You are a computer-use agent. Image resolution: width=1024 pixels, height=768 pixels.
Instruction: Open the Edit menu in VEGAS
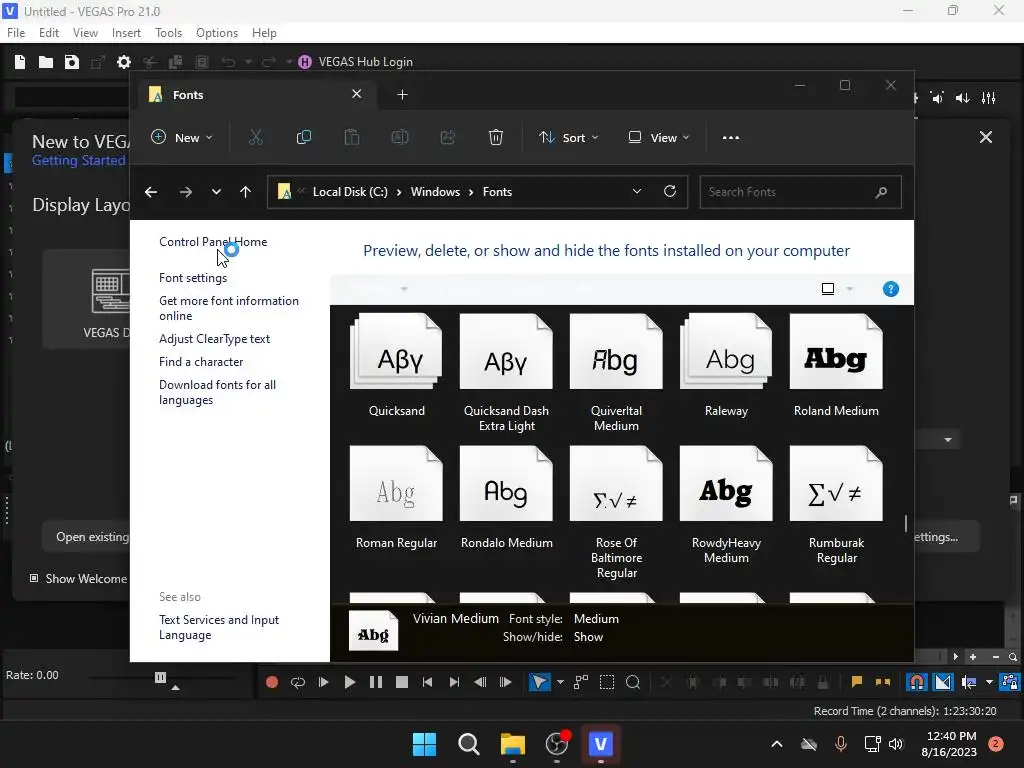tap(49, 33)
